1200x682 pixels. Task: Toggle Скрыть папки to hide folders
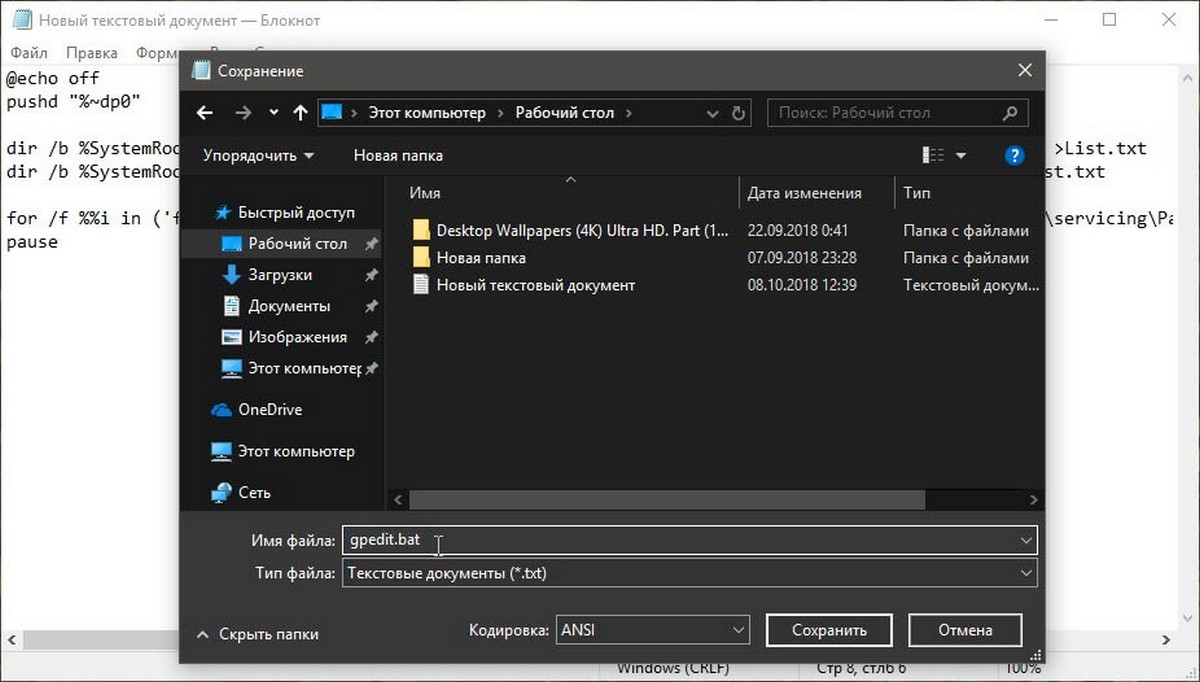pos(257,633)
